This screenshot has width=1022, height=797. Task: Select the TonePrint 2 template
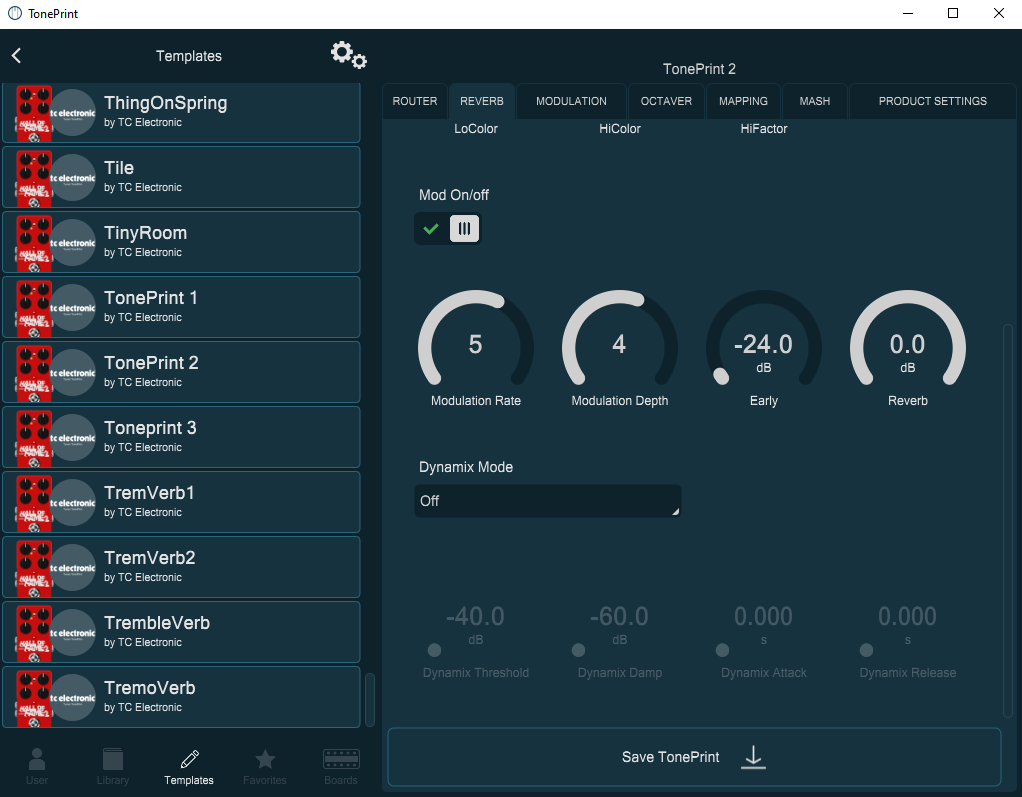coord(181,372)
